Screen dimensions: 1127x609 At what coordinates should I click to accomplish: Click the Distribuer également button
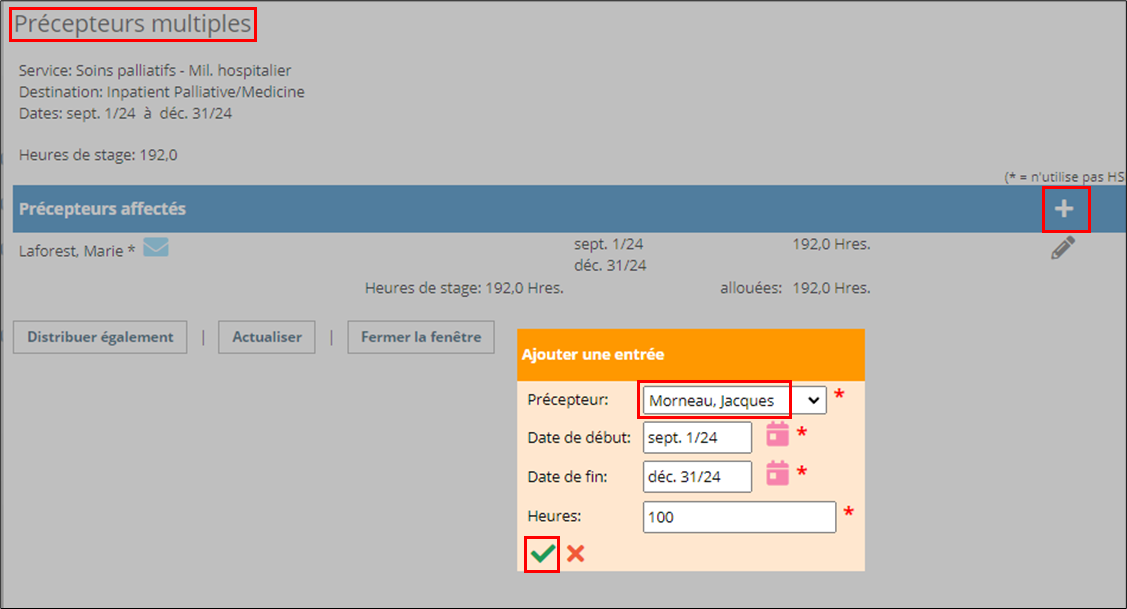pyautogui.click(x=100, y=337)
